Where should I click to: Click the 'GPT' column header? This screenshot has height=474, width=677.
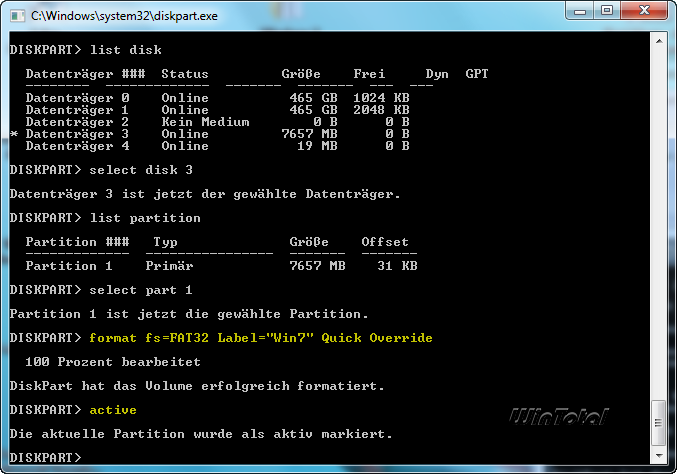point(477,74)
